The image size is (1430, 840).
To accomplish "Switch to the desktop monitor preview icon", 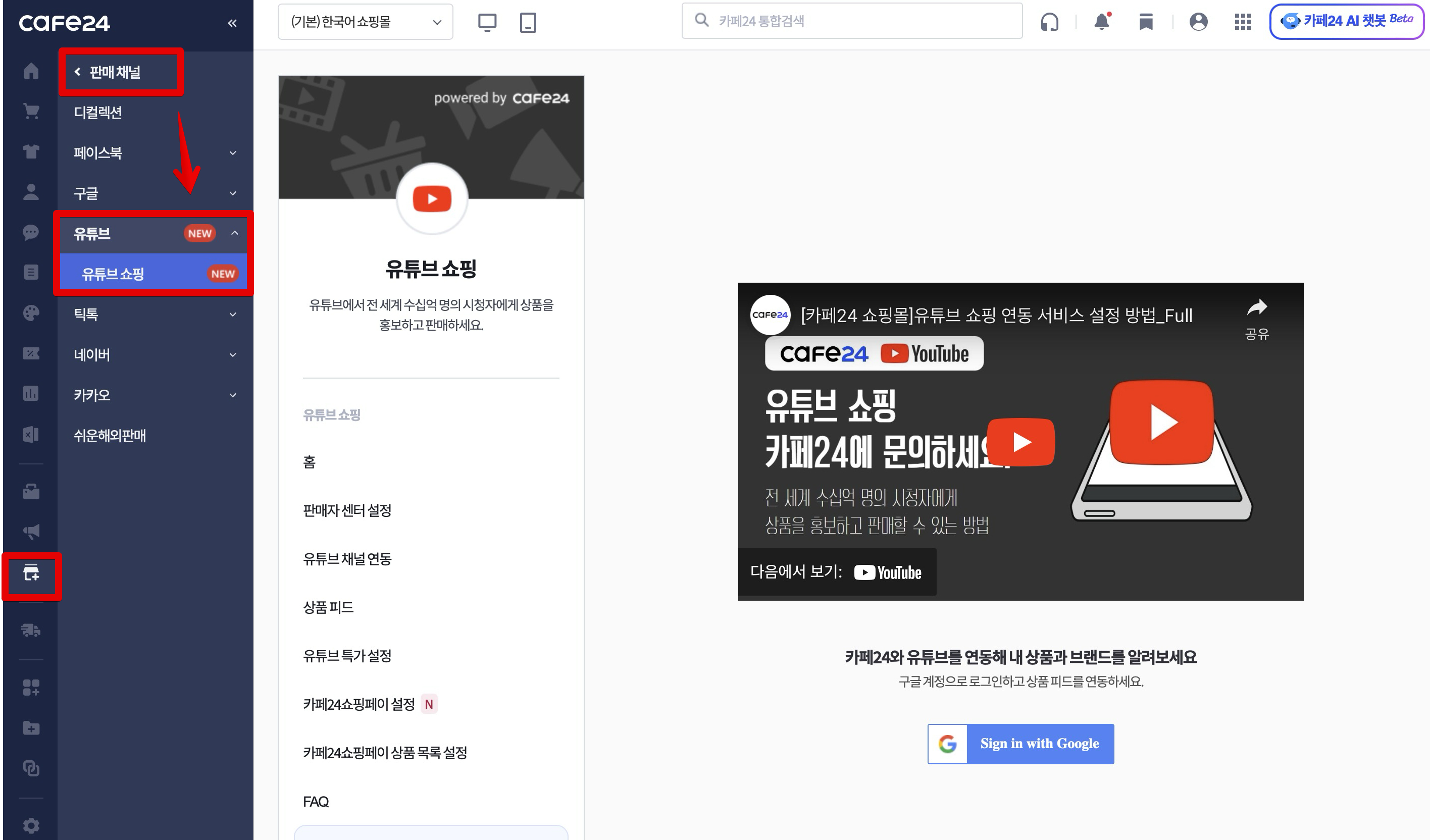I will 487,22.
